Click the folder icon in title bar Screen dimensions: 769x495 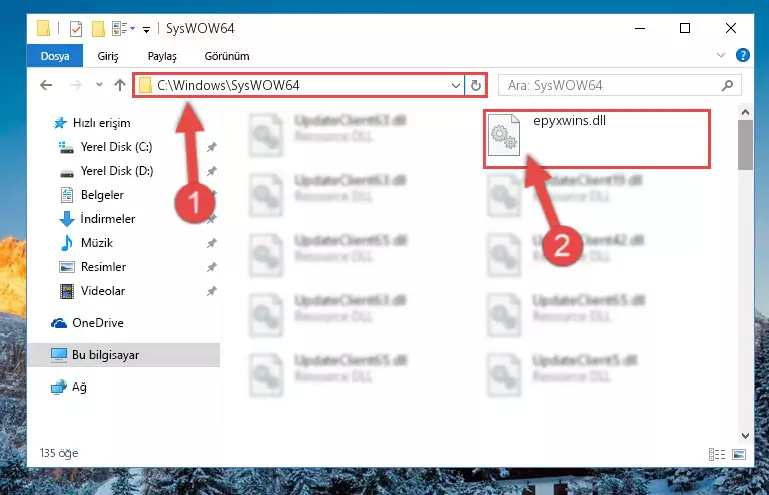pos(43,28)
